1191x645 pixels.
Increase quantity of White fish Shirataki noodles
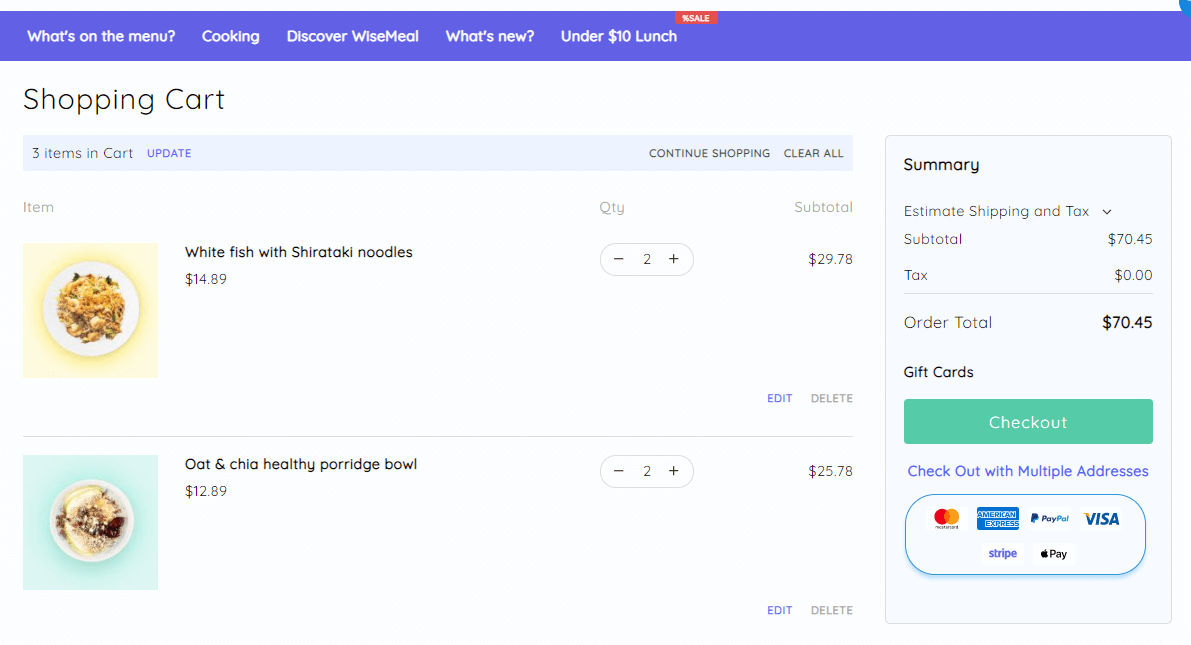coord(674,259)
